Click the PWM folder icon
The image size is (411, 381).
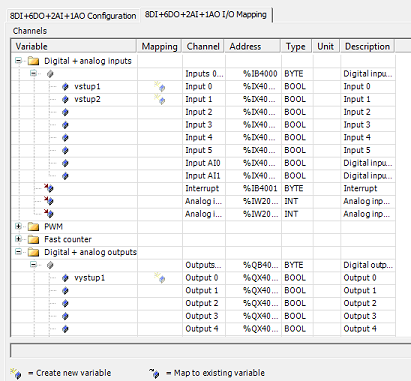33,227
